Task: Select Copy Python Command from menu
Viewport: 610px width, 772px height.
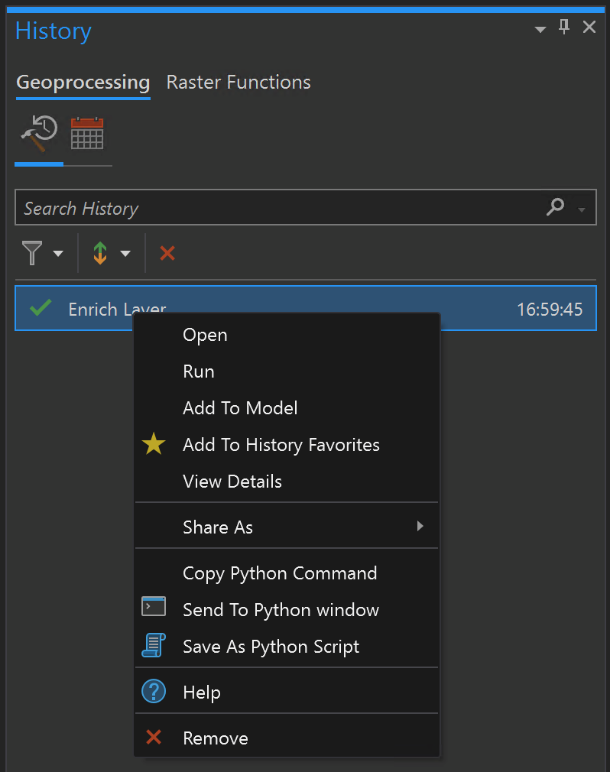Action: (280, 573)
